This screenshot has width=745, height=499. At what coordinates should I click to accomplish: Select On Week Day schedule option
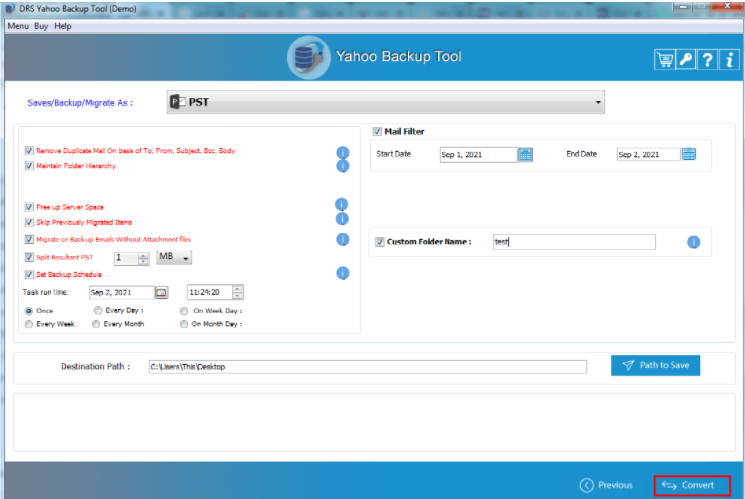click(x=184, y=311)
